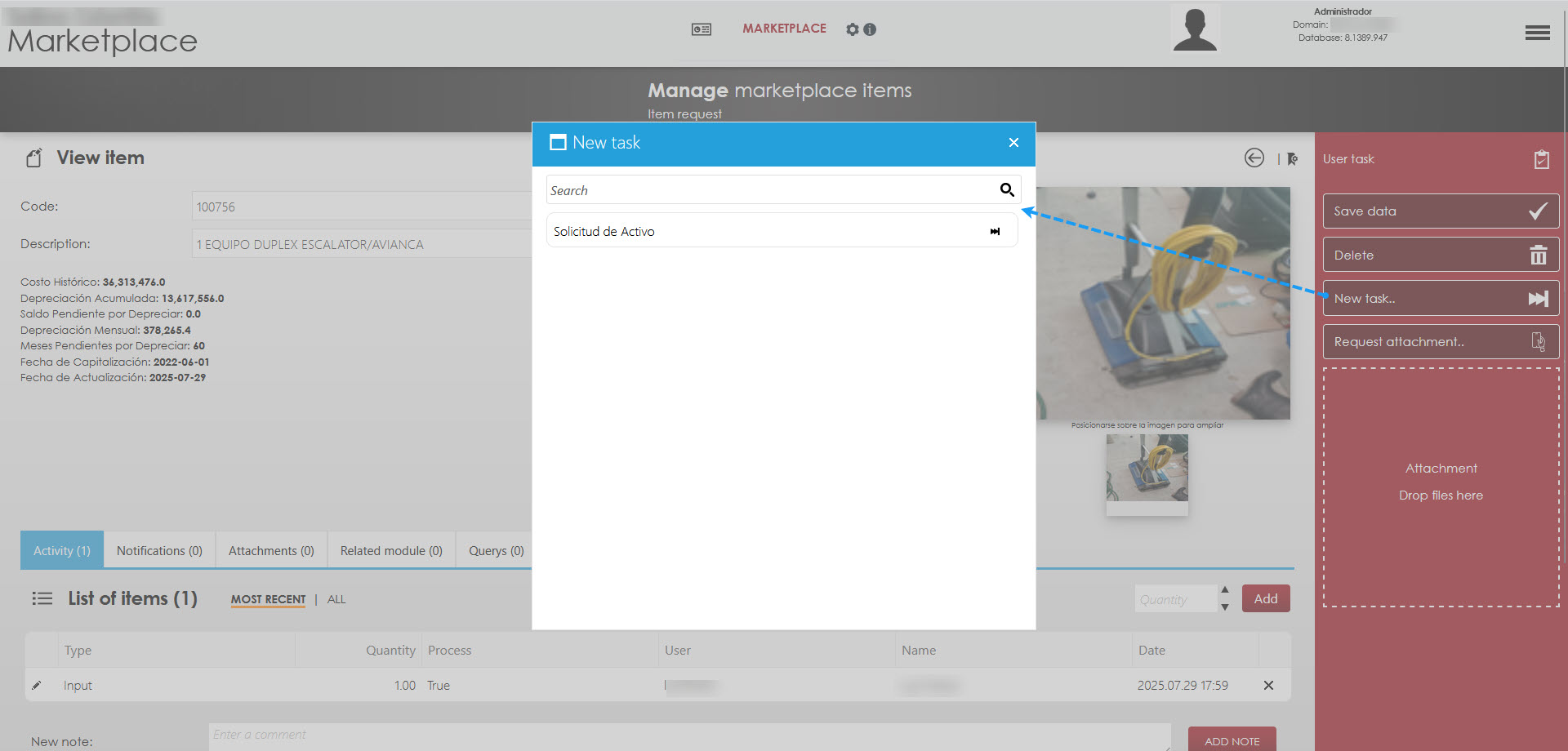Click the settings gear icon near Marketplace
The image size is (1568, 751).
[853, 29]
